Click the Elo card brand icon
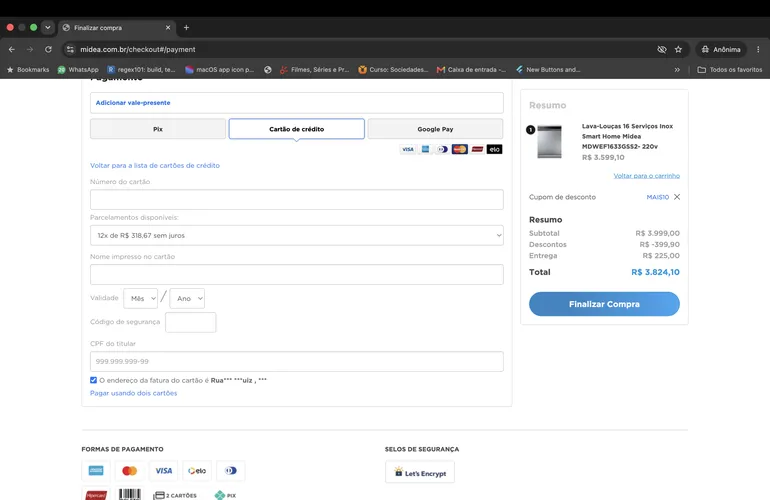770x500 pixels. point(495,149)
